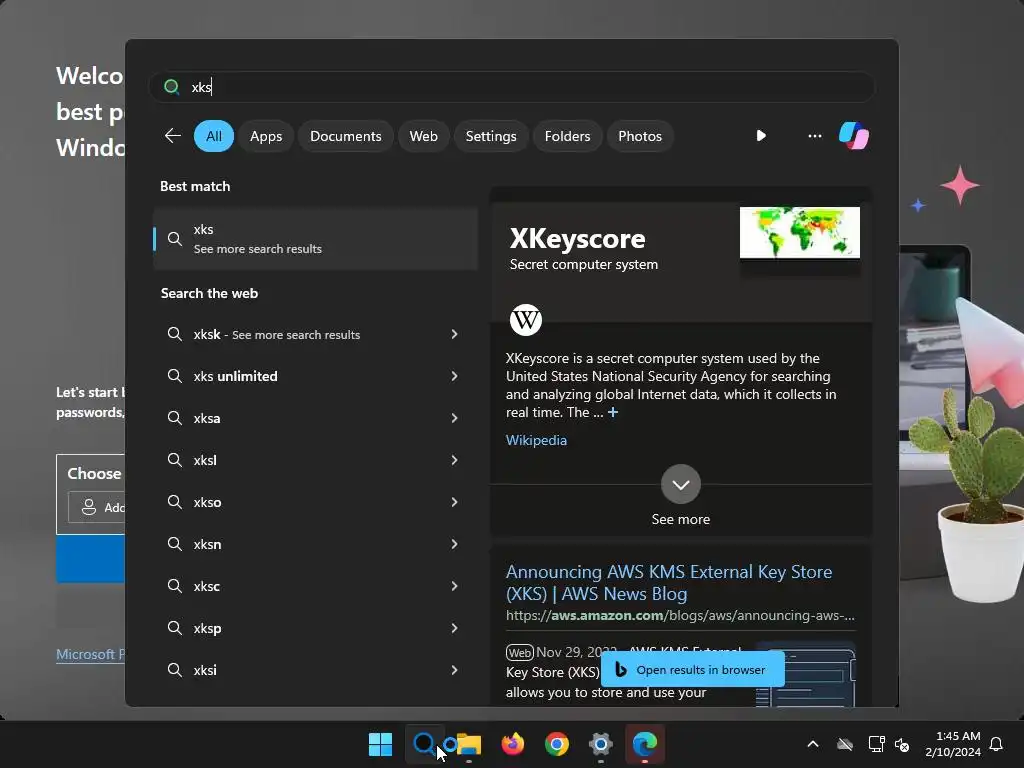
Task: Click the search magnifier icon in search box
Action: coord(172,87)
